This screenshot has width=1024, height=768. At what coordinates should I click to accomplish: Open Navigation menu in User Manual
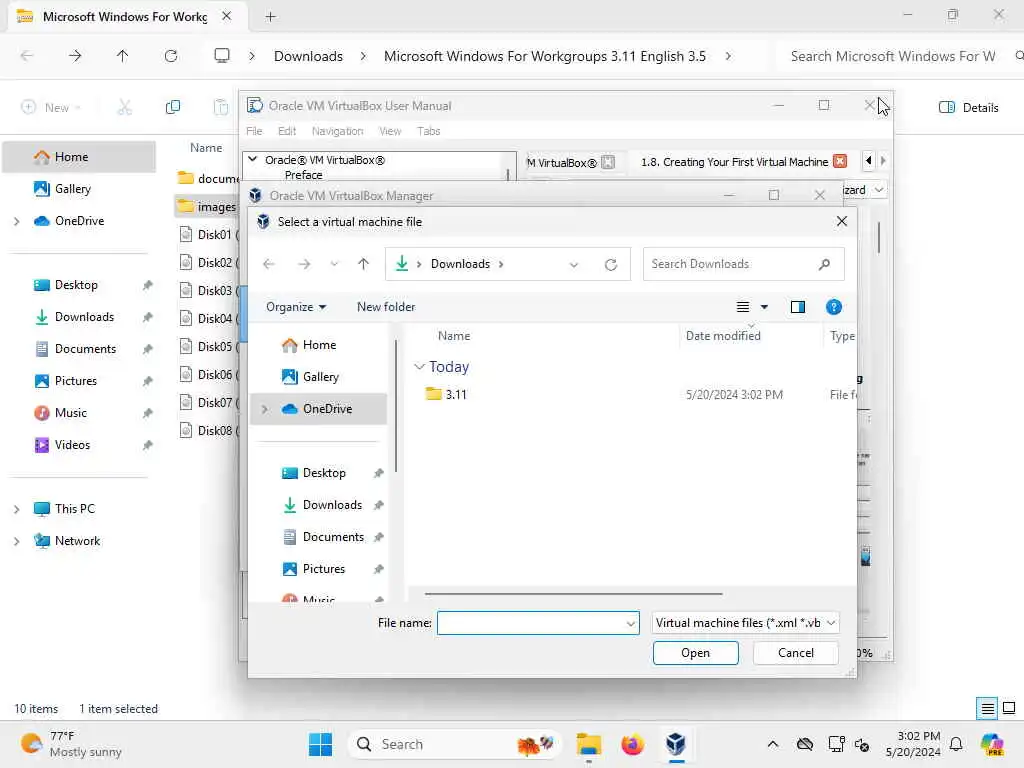(337, 131)
